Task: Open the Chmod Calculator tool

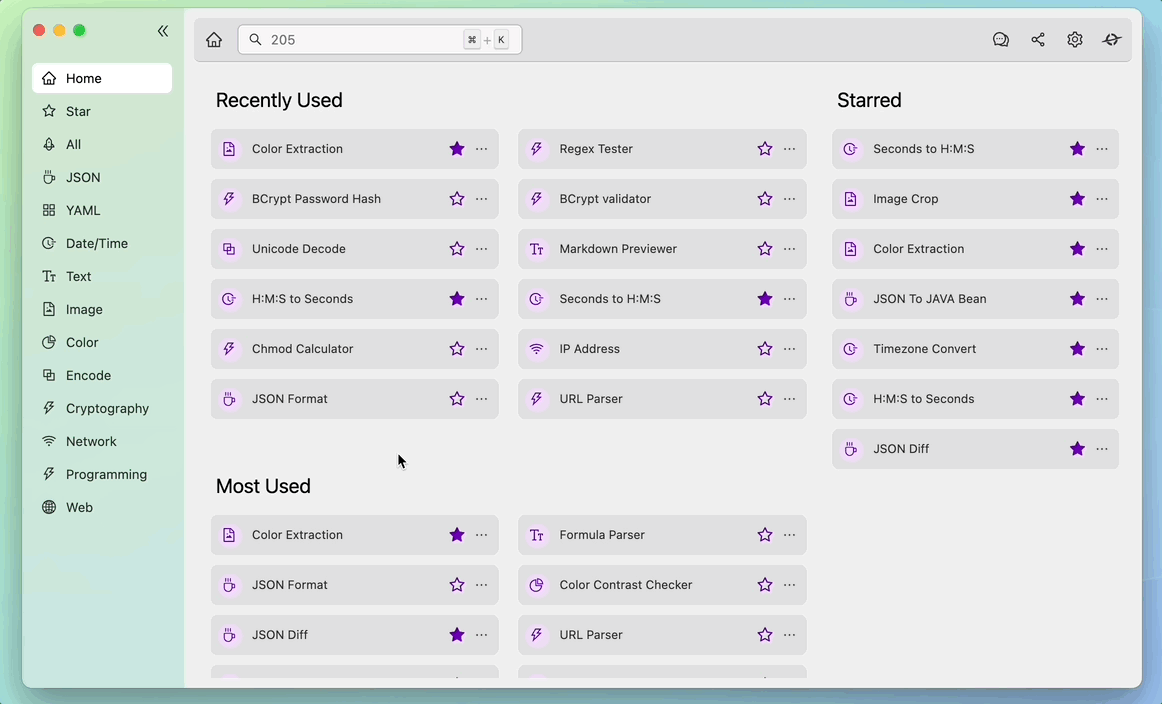Action: 354,349
